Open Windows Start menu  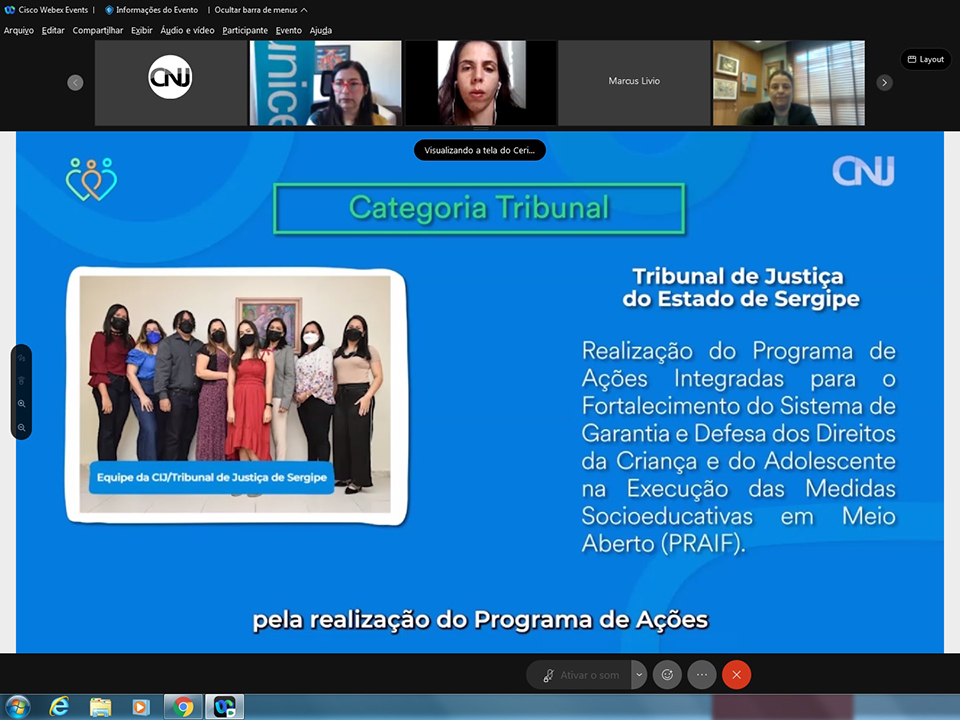(17, 707)
